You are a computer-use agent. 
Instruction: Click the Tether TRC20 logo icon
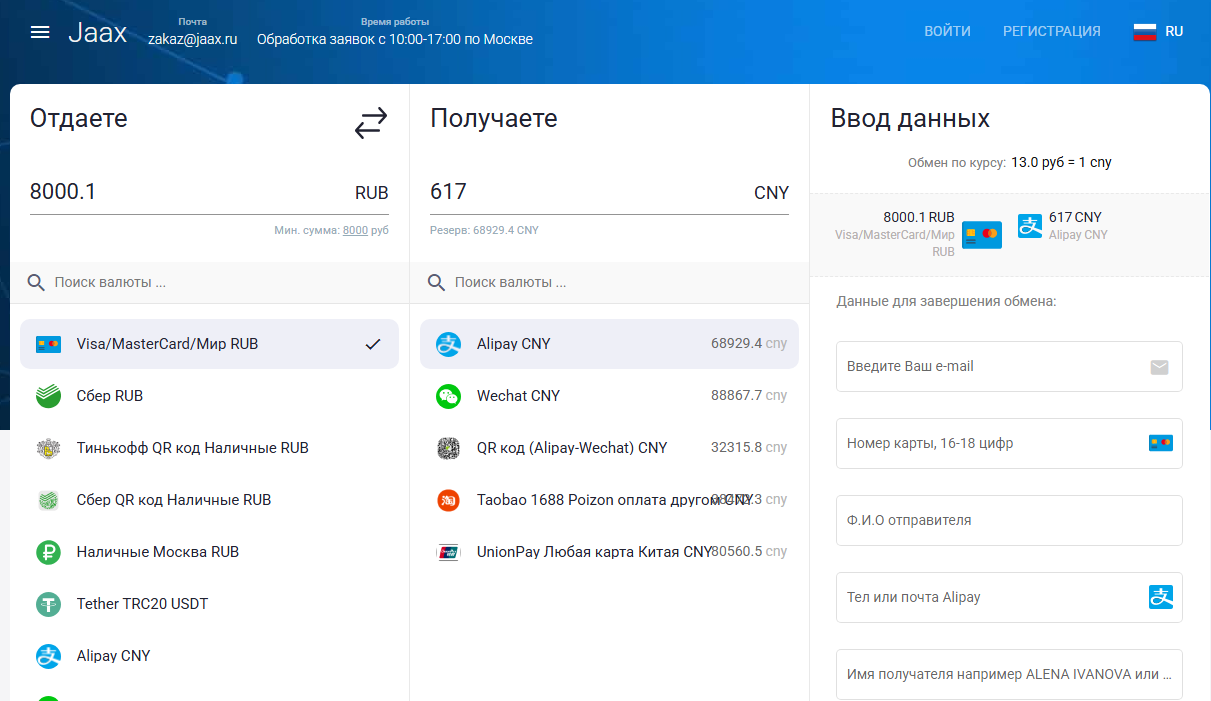coord(48,604)
